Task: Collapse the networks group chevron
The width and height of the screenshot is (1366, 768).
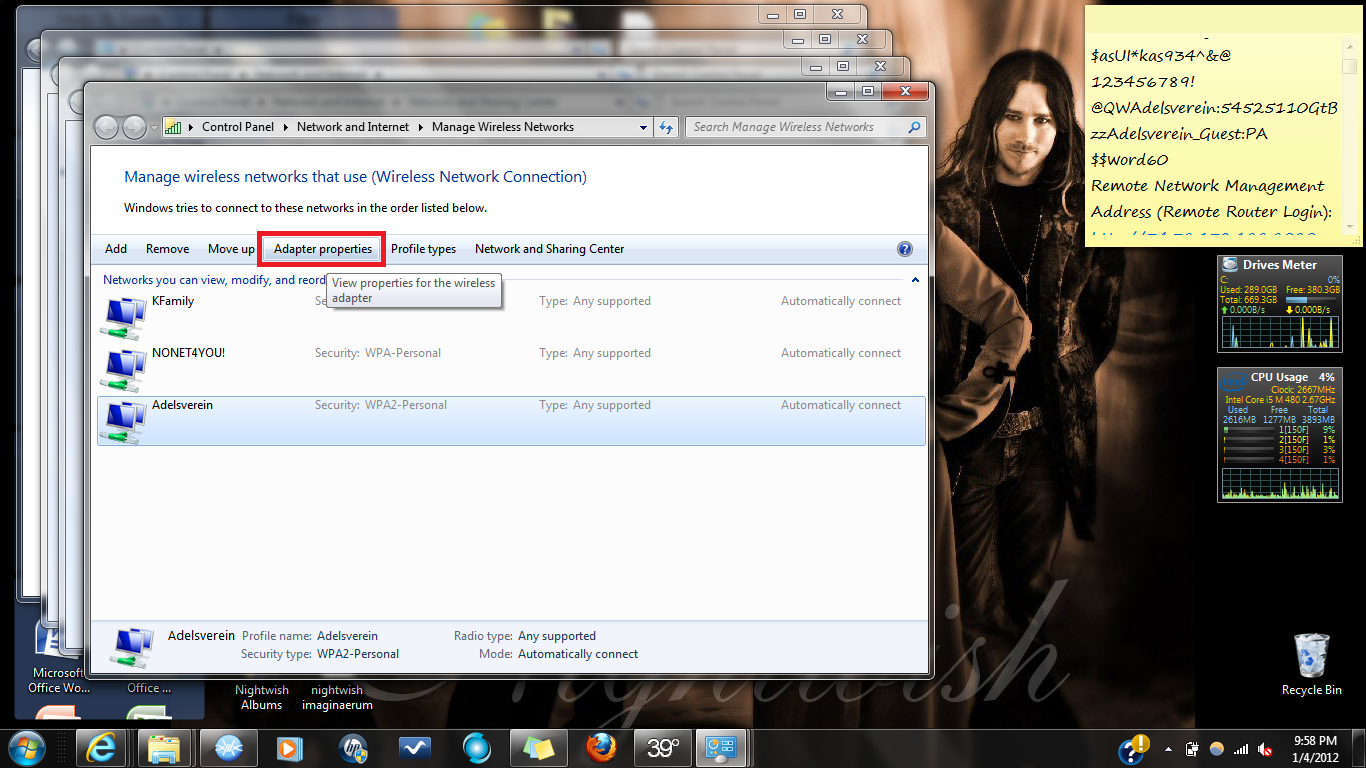Action: click(915, 281)
